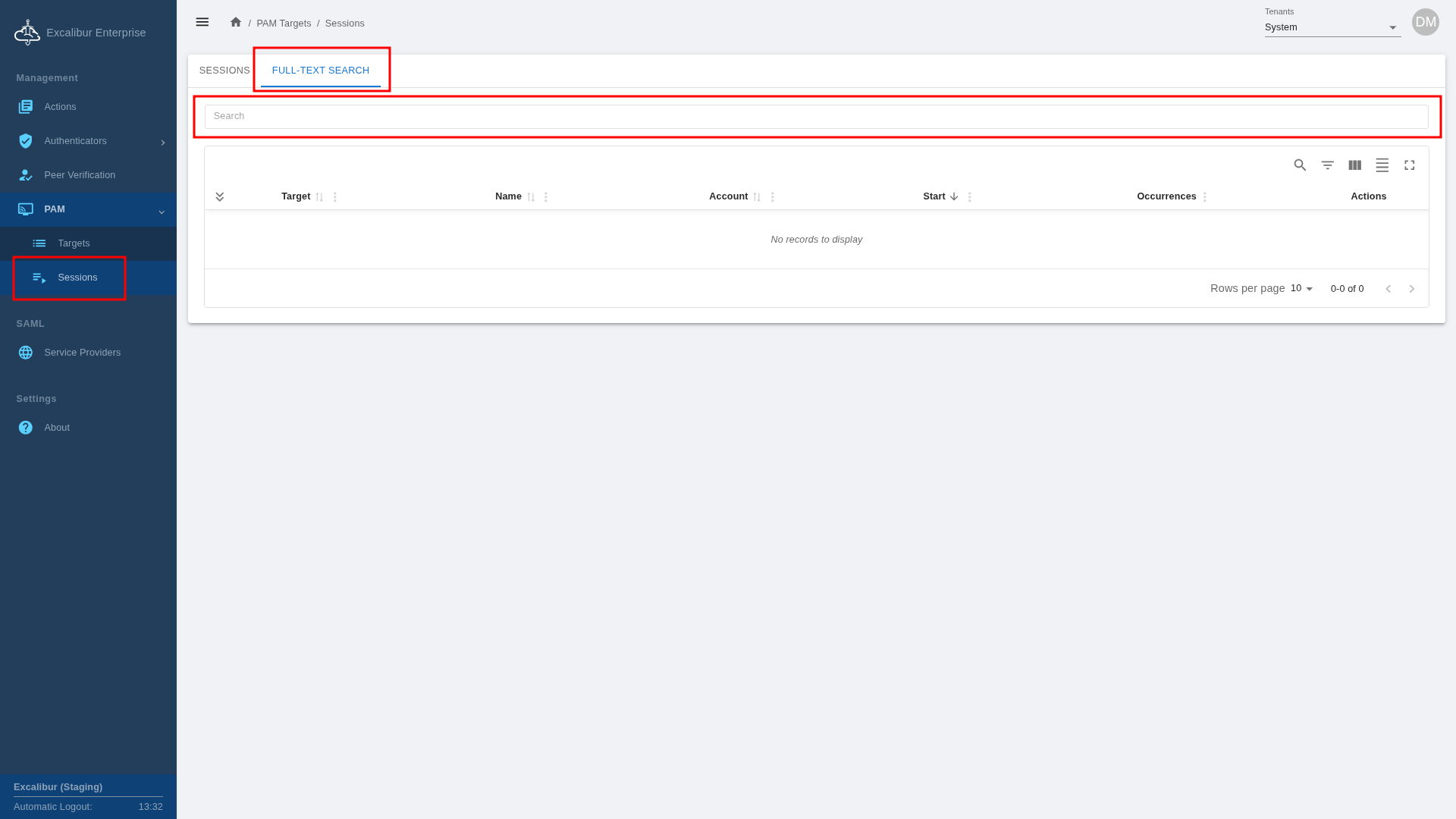
Task: Click the show/hide columns icon
Action: (1354, 165)
